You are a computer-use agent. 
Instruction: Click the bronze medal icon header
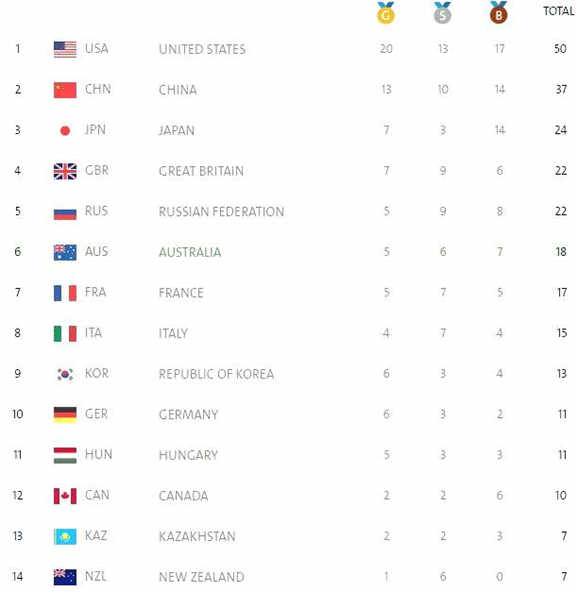point(498,13)
